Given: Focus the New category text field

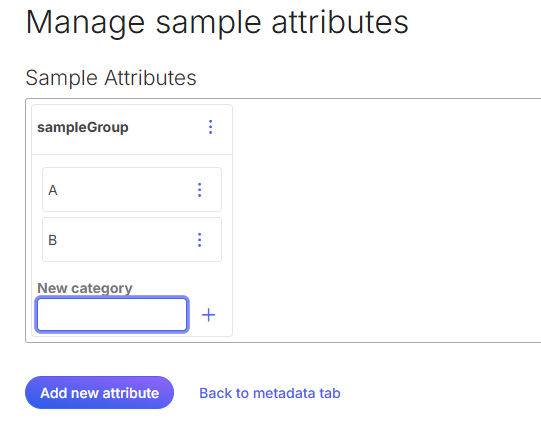Looking at the screenshot, I should pos(112,315).
